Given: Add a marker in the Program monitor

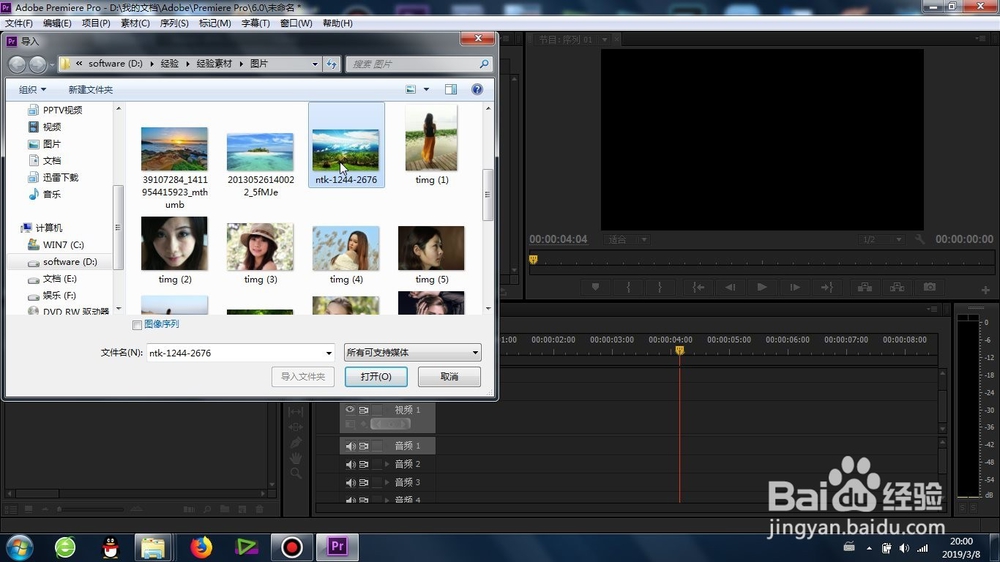Looking at the screenshot, I should 595,287.
